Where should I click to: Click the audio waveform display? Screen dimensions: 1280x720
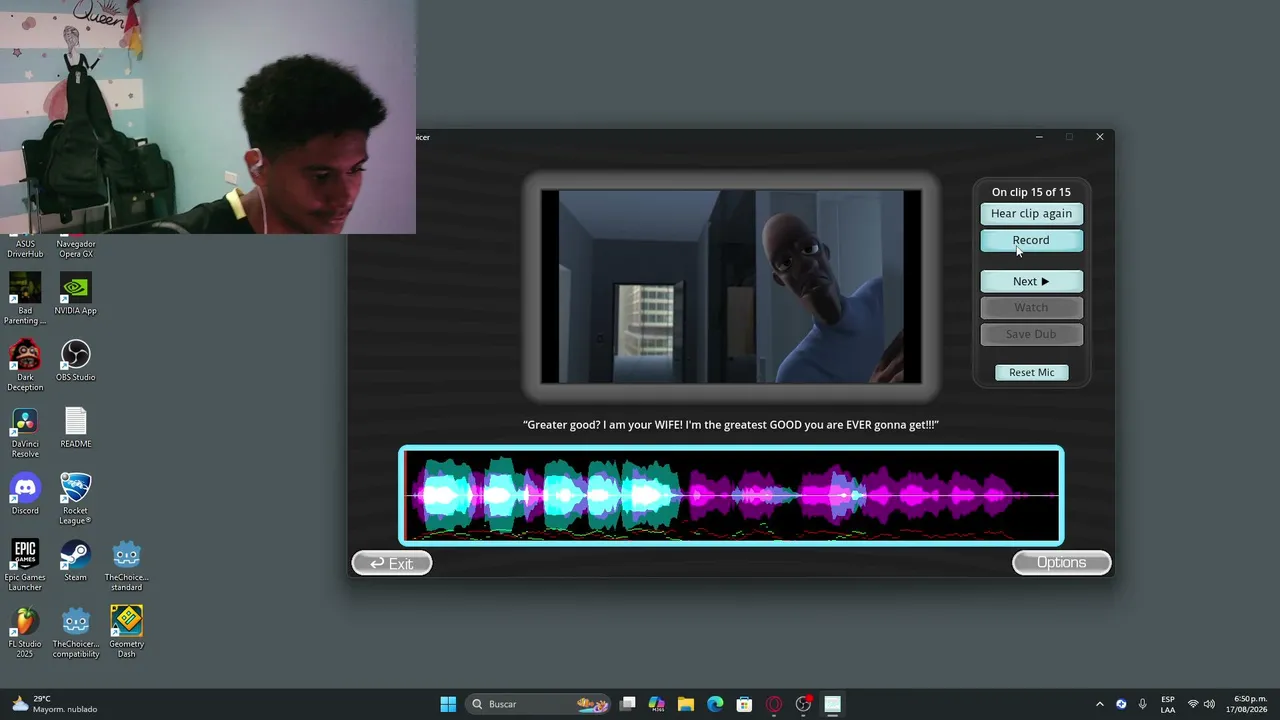(x=731, y=496)
